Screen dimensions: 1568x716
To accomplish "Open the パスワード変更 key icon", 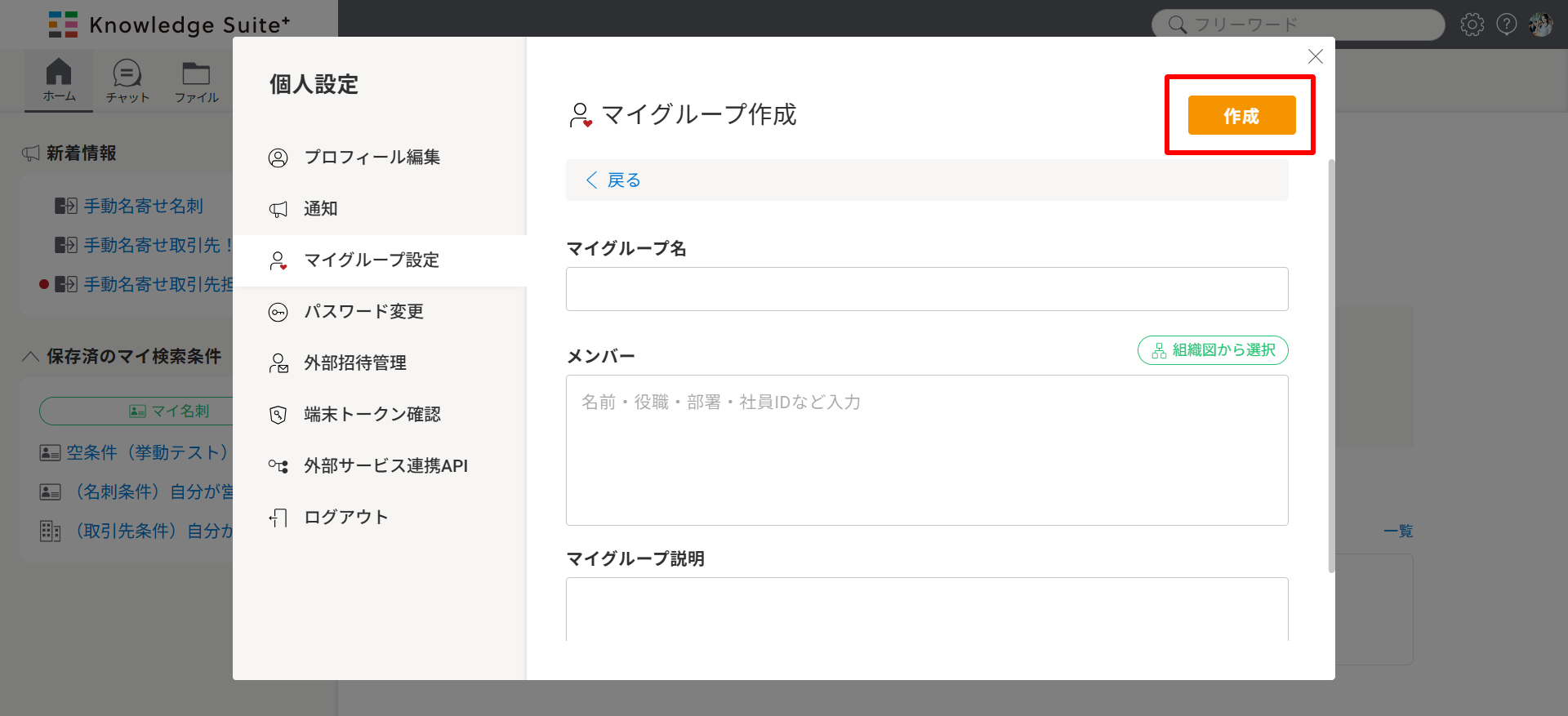I will point(278,313).
